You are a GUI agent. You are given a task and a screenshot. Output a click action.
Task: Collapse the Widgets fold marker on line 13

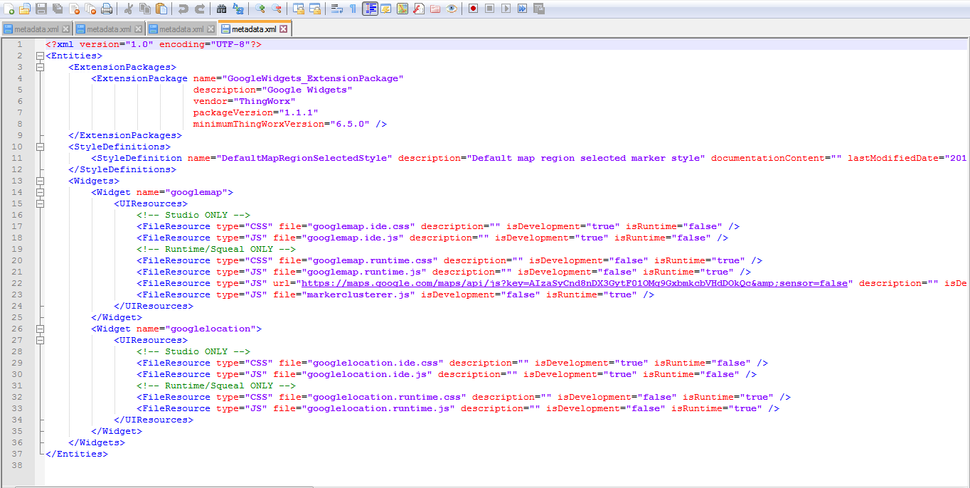click(x=39, y=180)
